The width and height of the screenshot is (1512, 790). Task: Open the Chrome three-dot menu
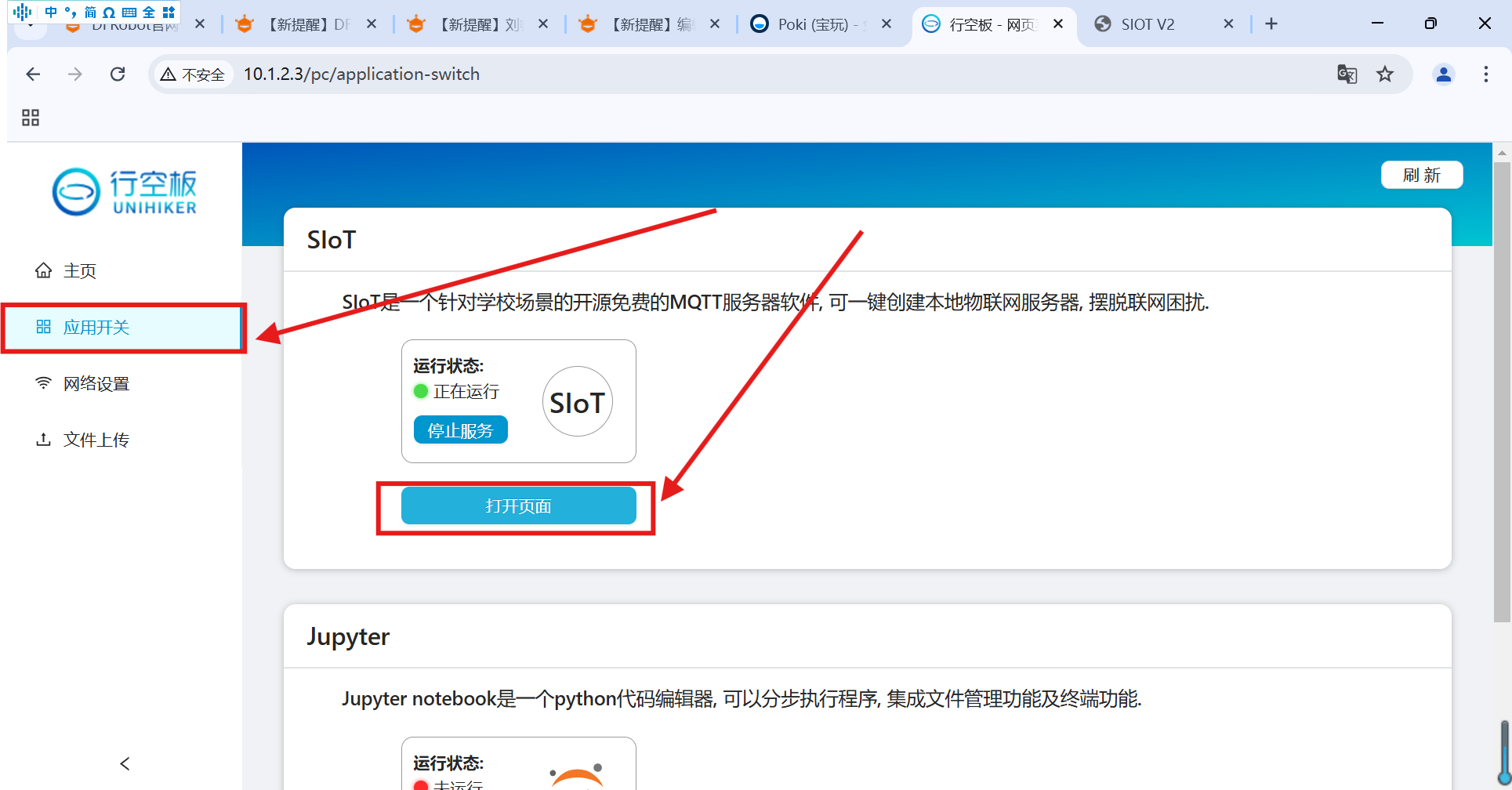tap(1485, 74)
